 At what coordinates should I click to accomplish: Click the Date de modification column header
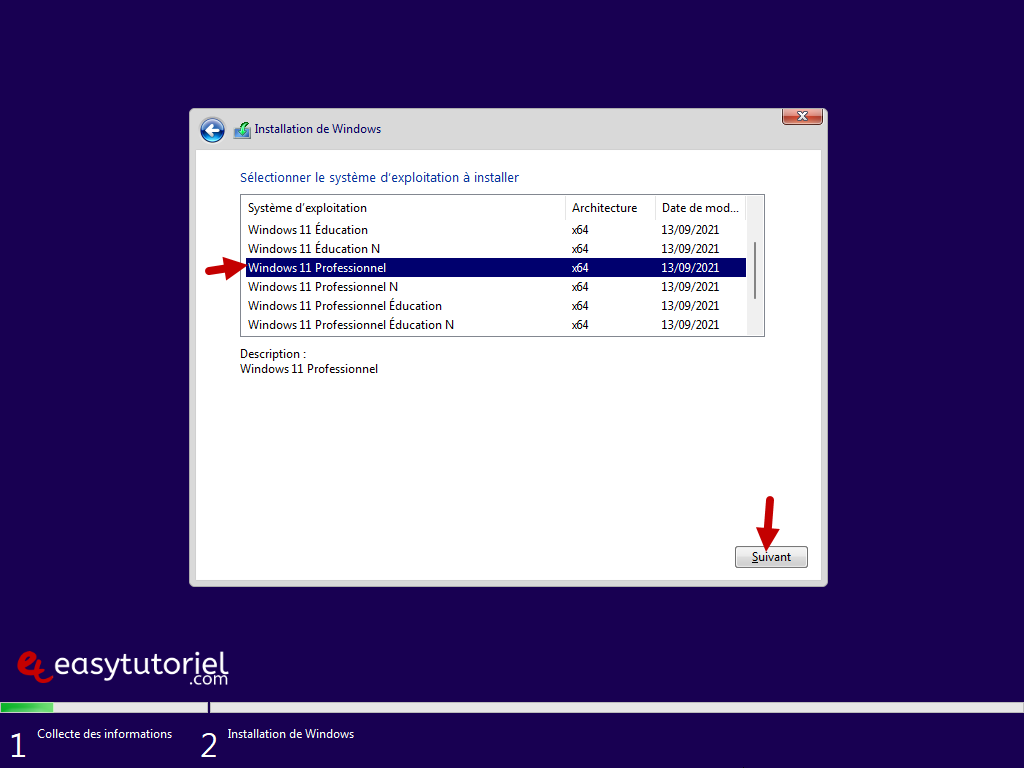point(700,208)
